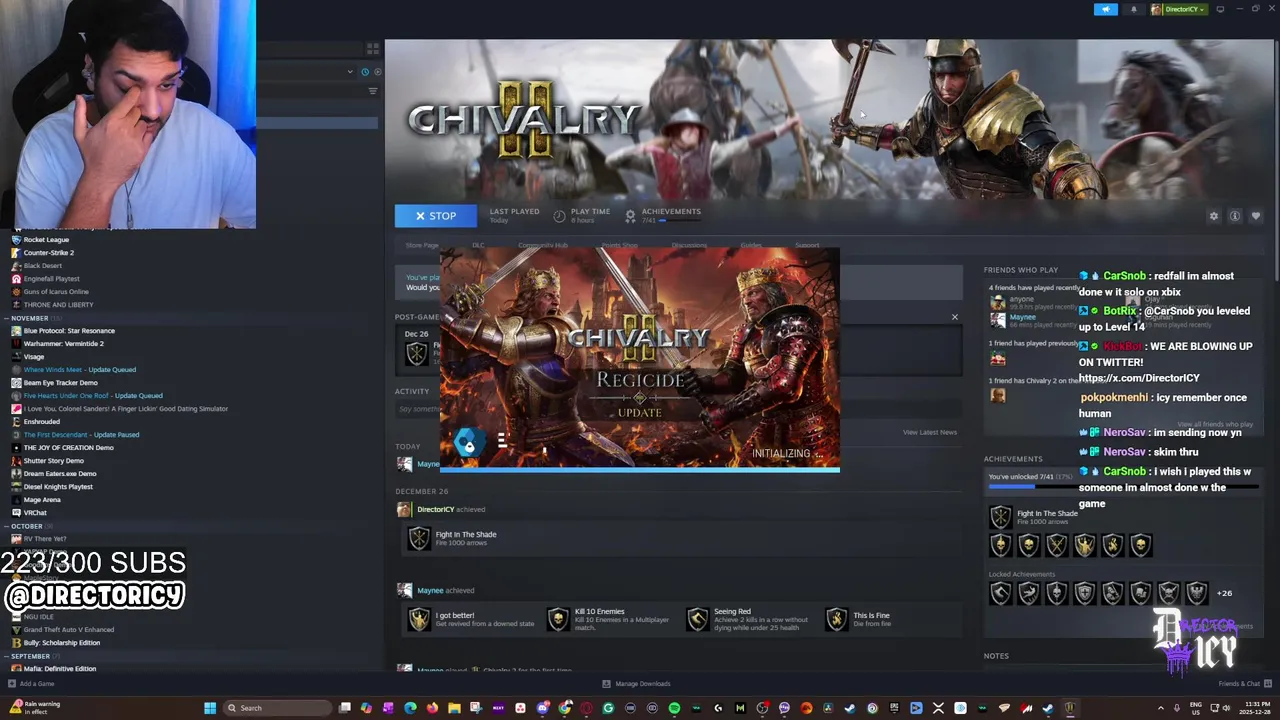Click the View Latest News link
Image resolution: width=1280 pixels, height=720 pixels.
coord(930,432)
